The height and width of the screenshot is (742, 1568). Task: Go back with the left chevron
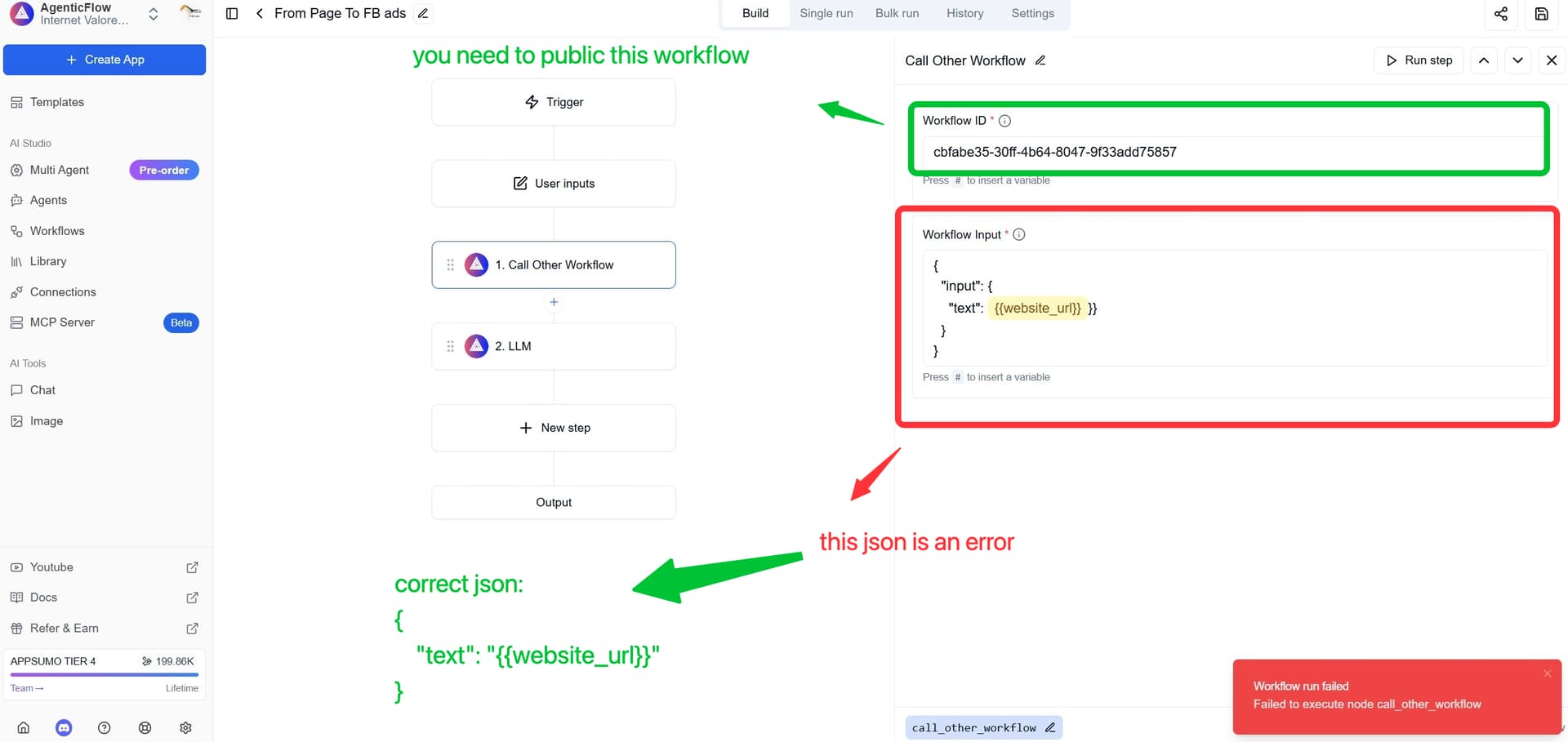click(259, 13)
